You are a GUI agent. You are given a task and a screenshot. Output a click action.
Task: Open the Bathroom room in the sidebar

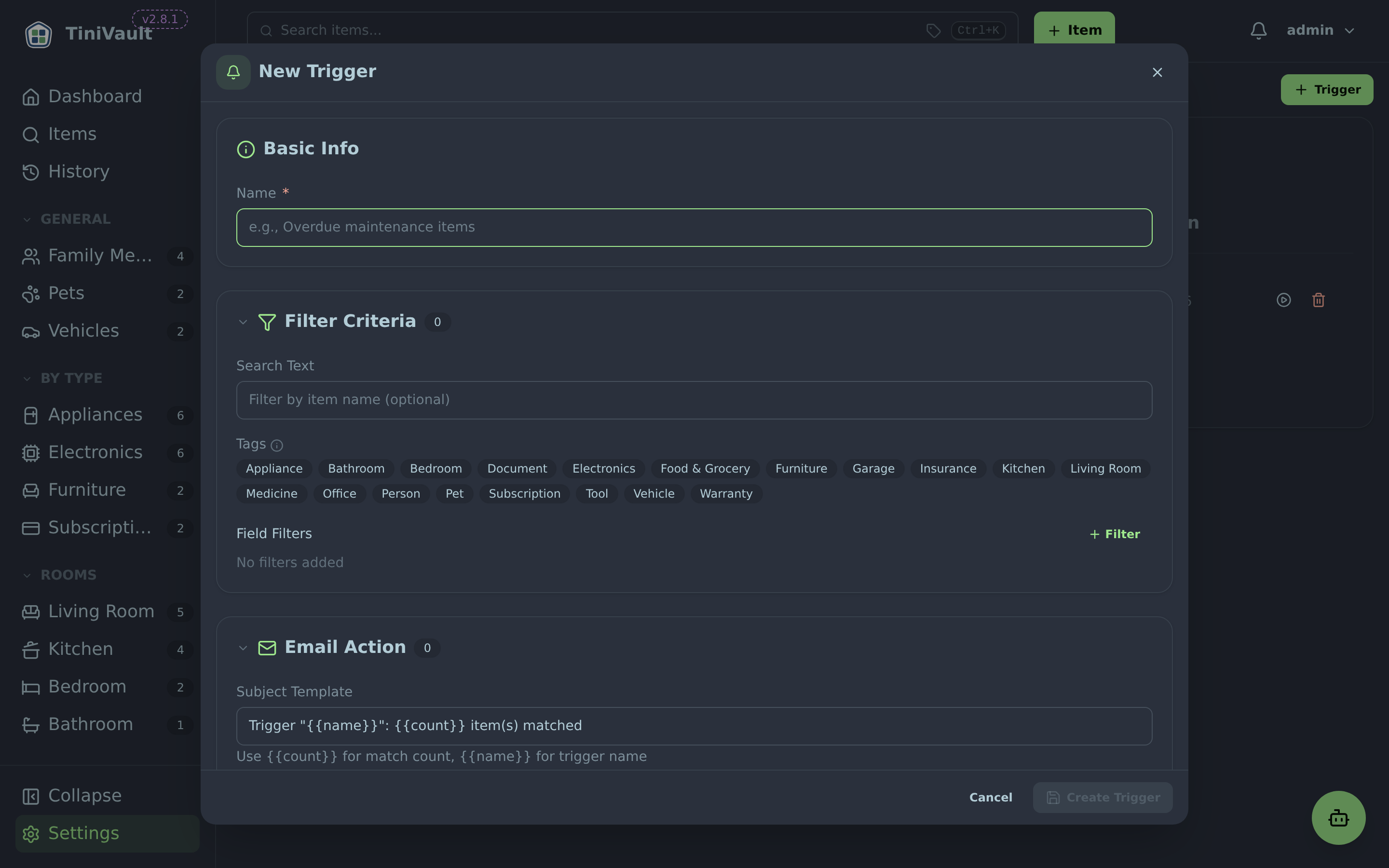click(108, 724)
